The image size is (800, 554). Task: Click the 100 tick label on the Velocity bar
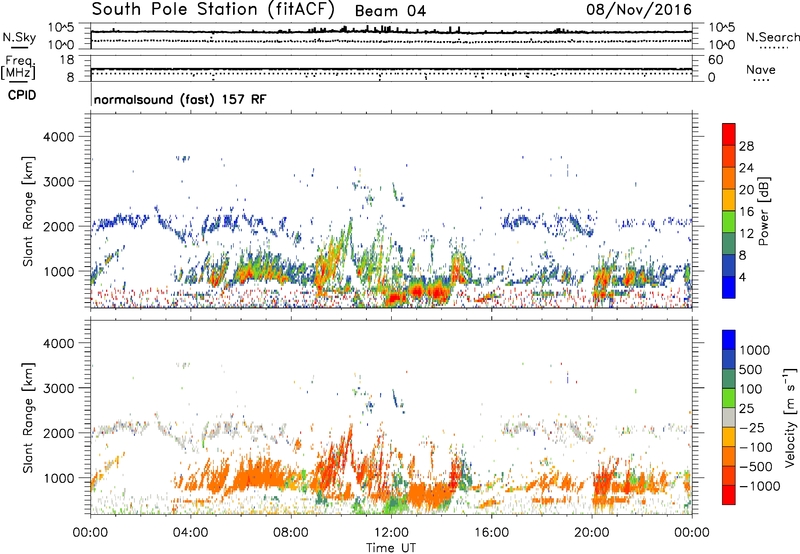(751, 389)
